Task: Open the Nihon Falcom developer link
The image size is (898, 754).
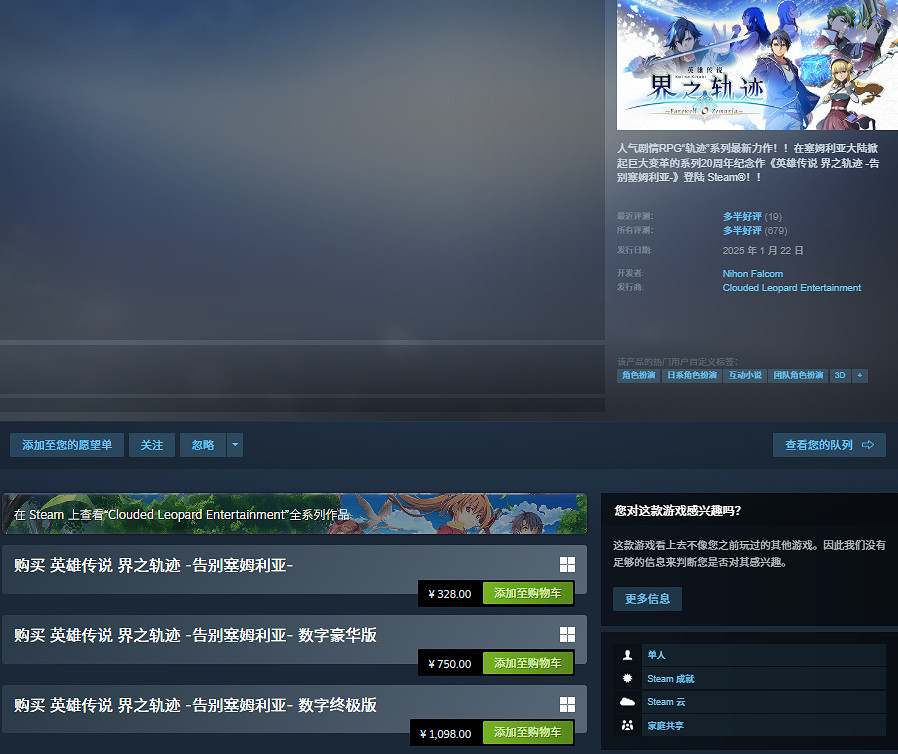Action: click(753, 273)
